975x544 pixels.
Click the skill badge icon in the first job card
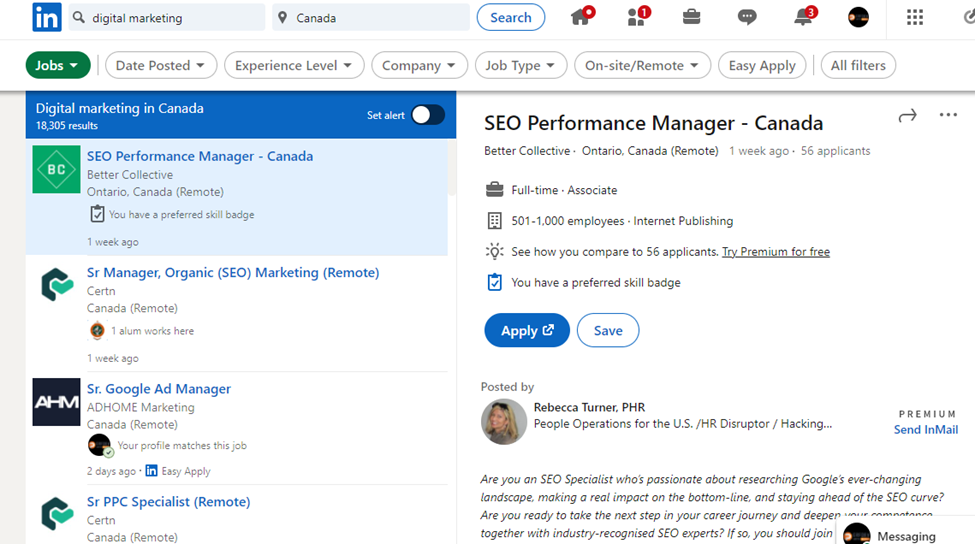97,214
